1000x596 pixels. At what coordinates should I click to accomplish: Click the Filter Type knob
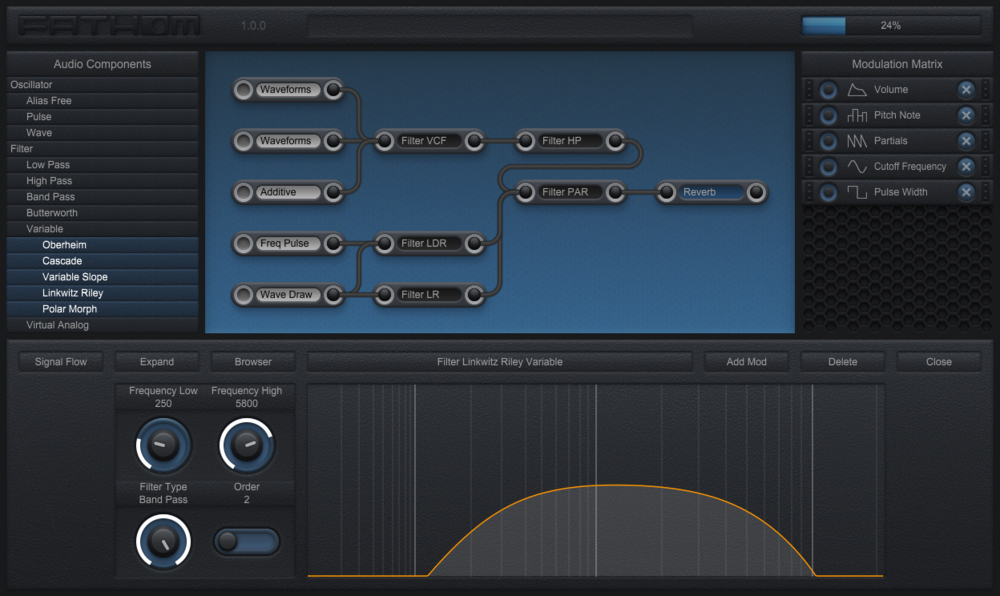(x=163, y=542)
